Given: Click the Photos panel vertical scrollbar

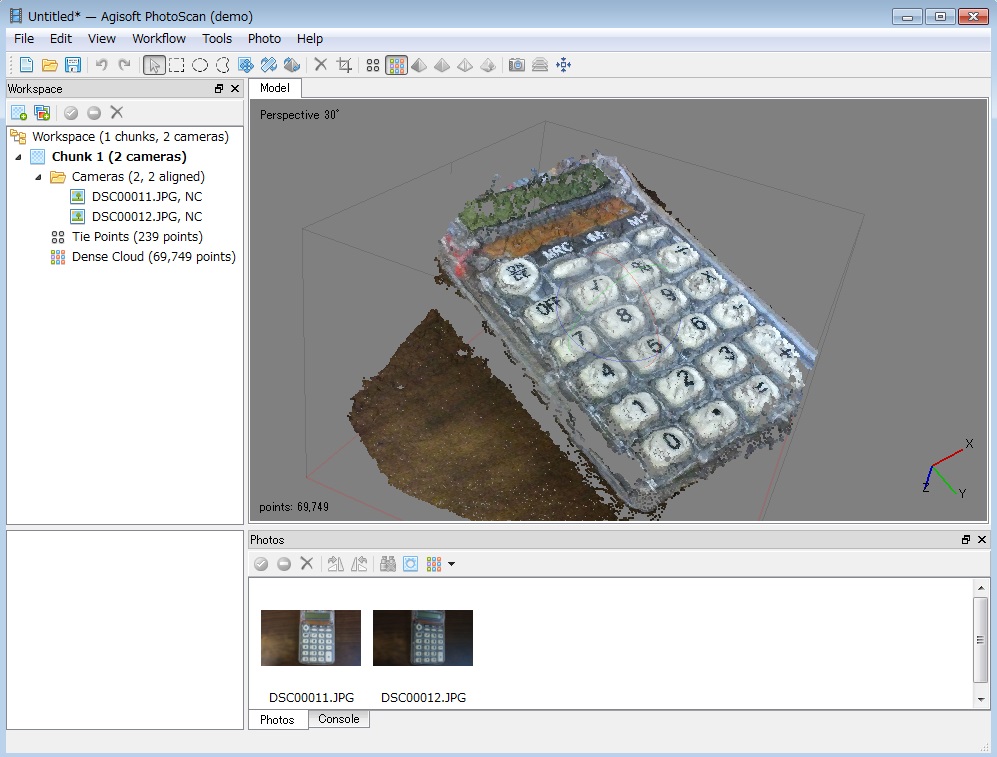Looking at the screenshot, I should click(x=981, y=640).
